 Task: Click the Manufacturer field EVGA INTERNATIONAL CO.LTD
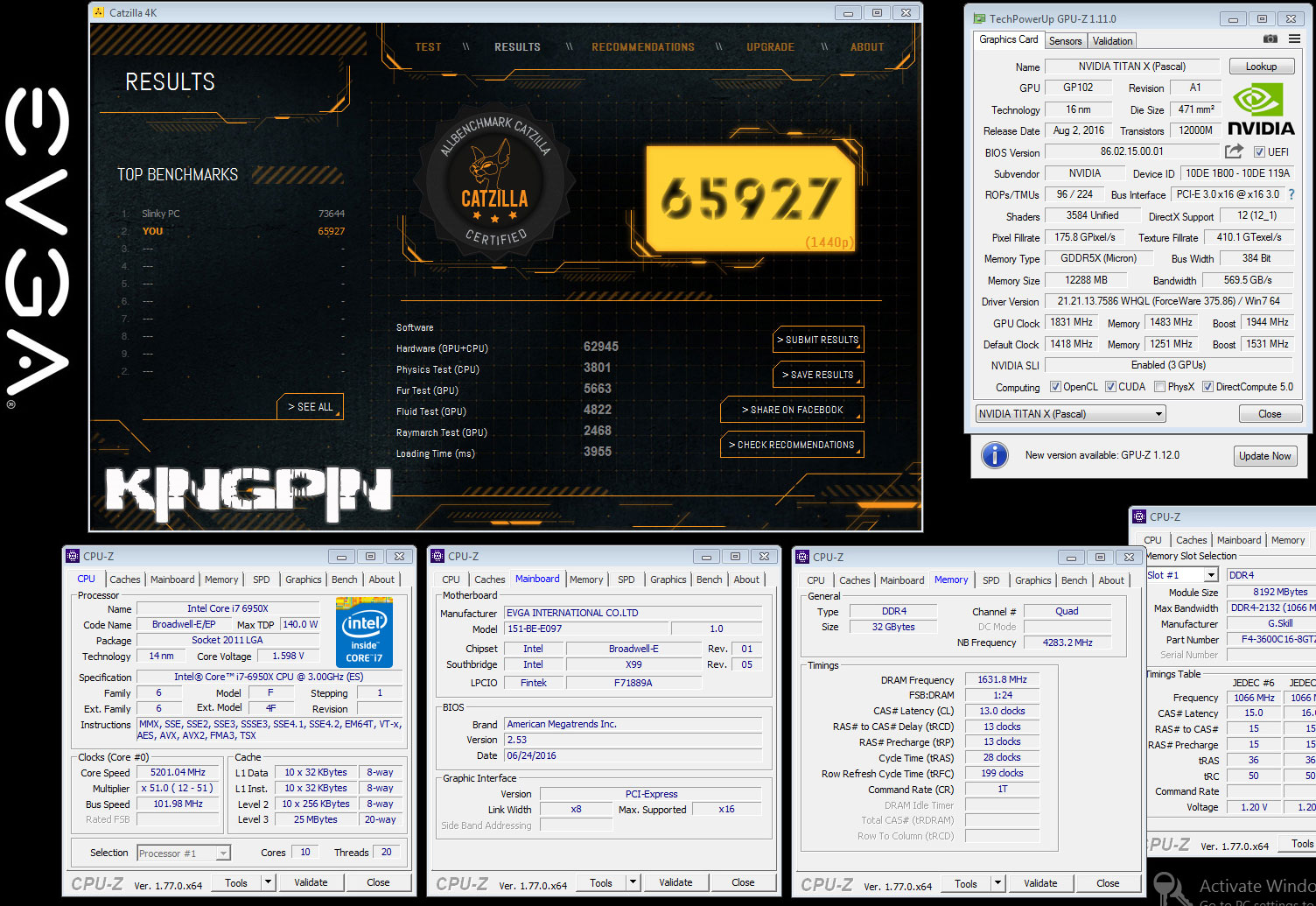coord(633,613)
